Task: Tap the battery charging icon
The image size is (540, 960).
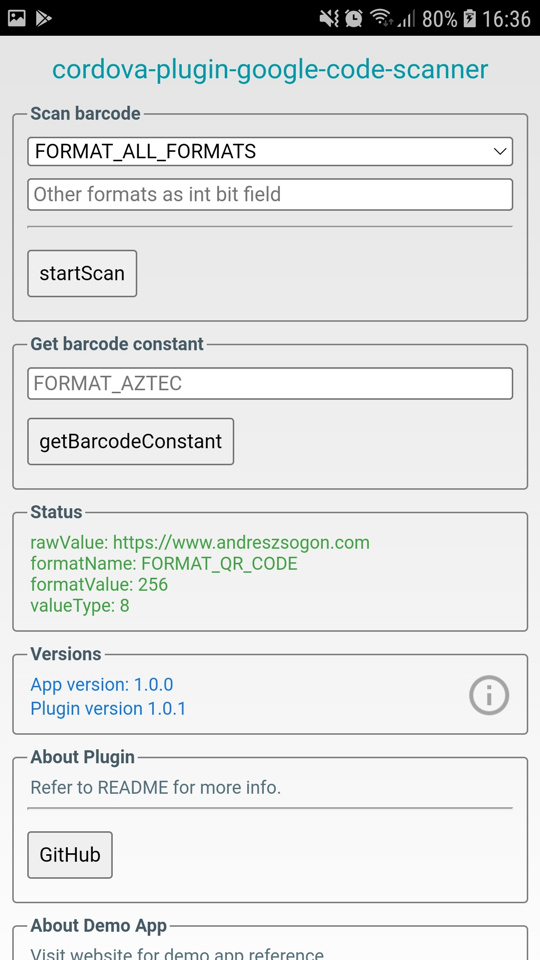Action: (469, 19)
